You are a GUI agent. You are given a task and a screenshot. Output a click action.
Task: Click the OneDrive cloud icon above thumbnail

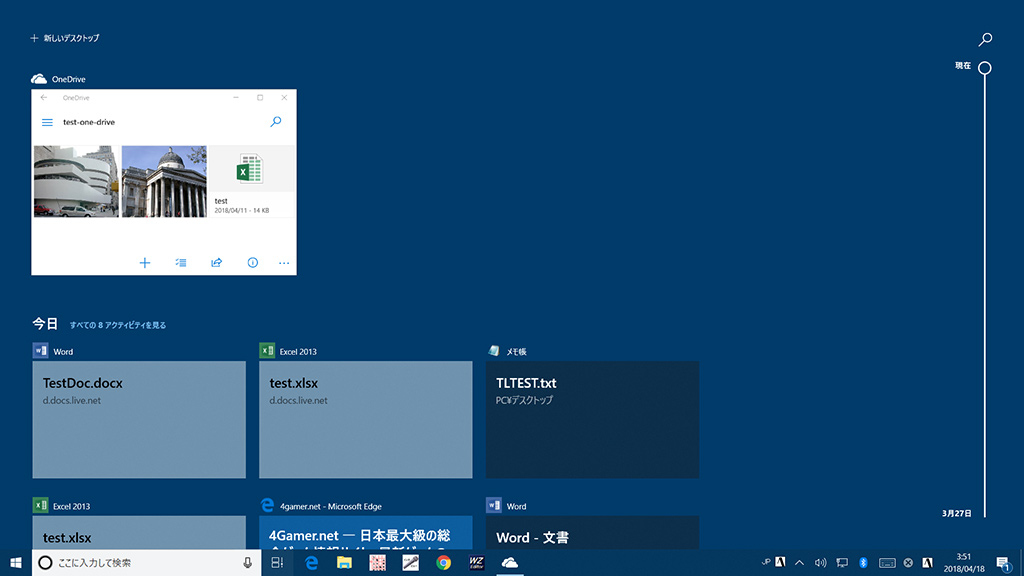(x=39, y=79)
